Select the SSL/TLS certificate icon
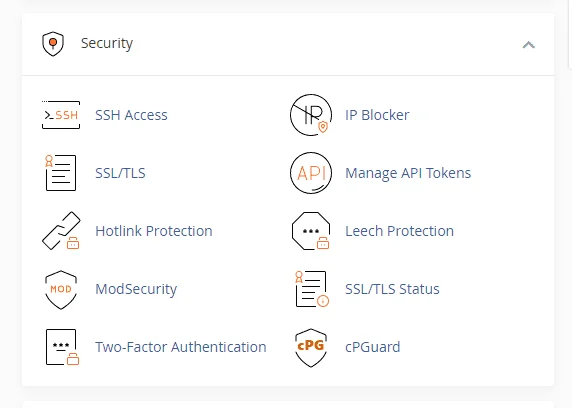 [x=61, y=173]
